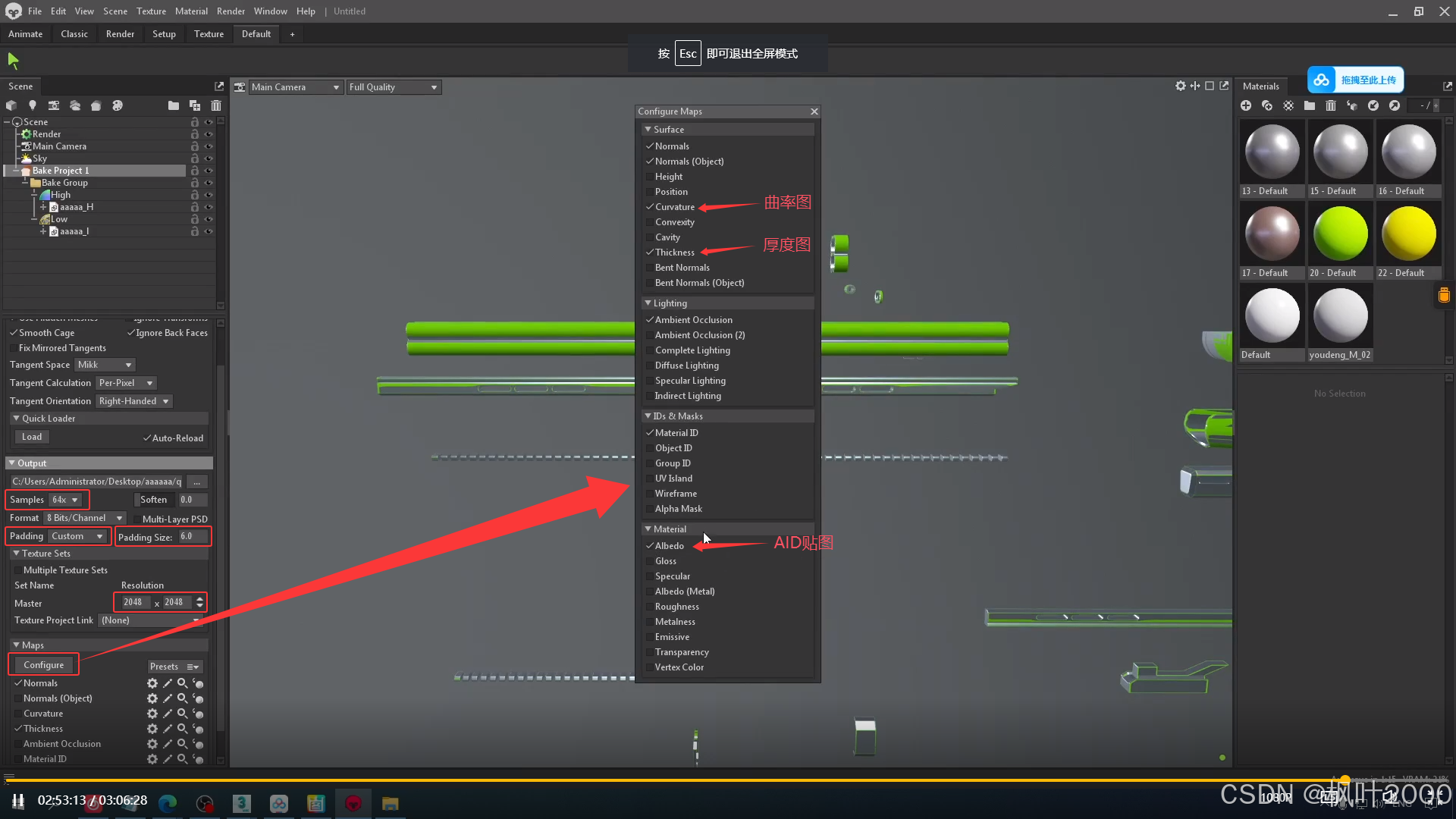Click the Configure maps button
The height and width of the screenshot is (819, 1456).
[x=44, y=665]
